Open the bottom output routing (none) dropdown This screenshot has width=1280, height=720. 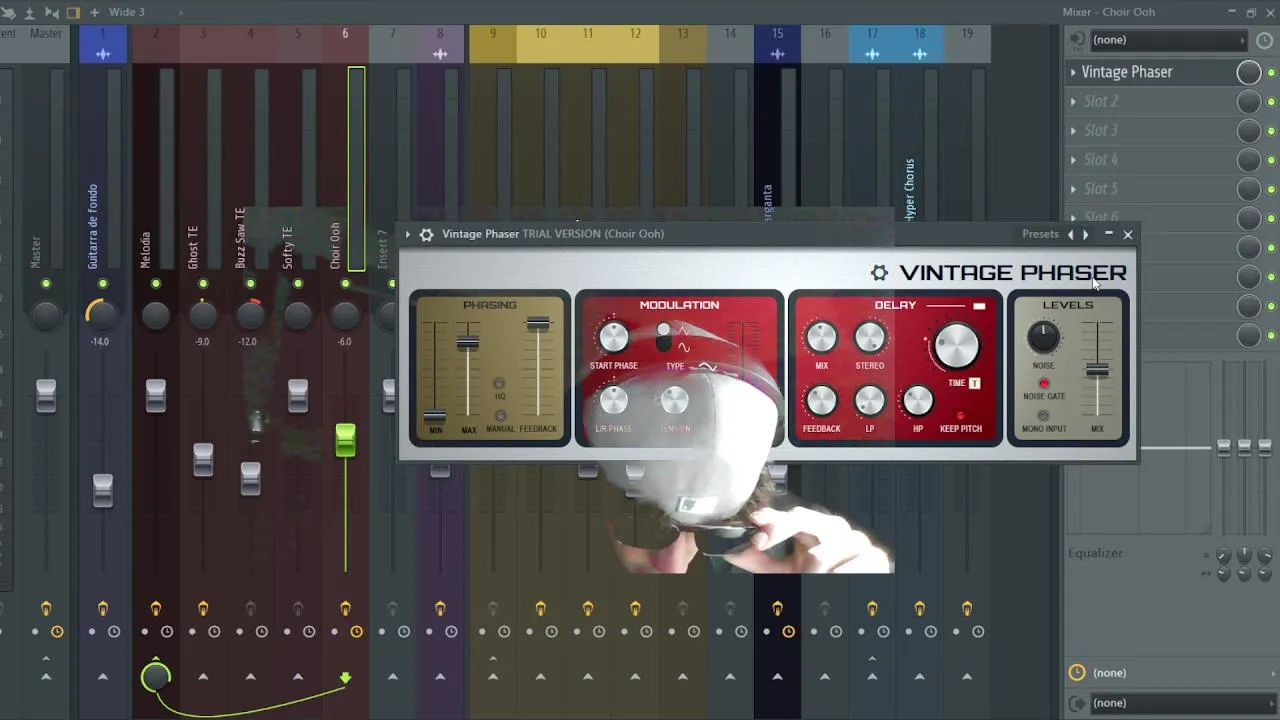tap(1181, 703)
